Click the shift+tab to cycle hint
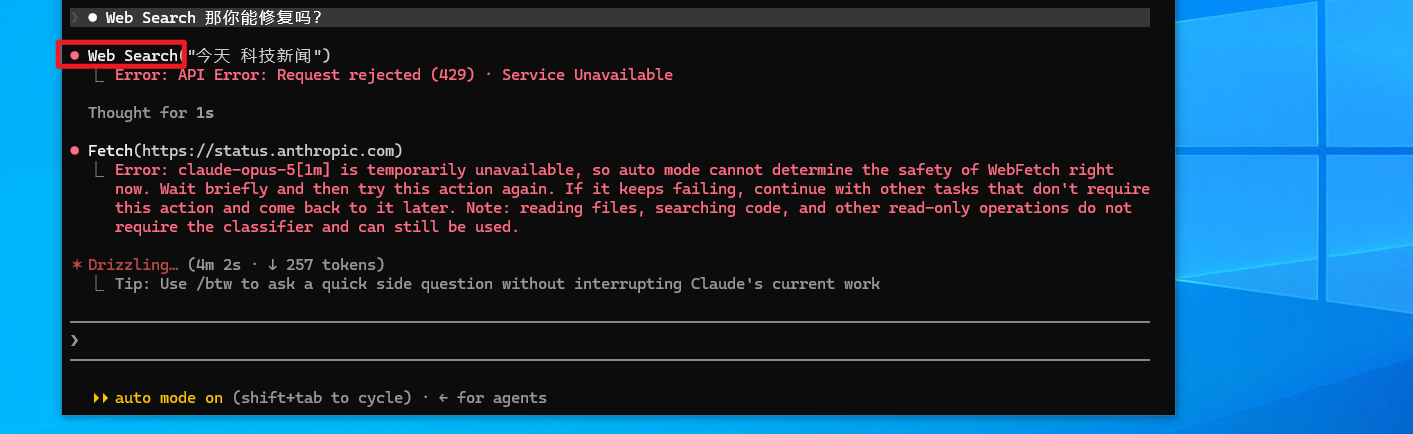The width and height of the screenshot is (1413, 434). click(322, 398)
